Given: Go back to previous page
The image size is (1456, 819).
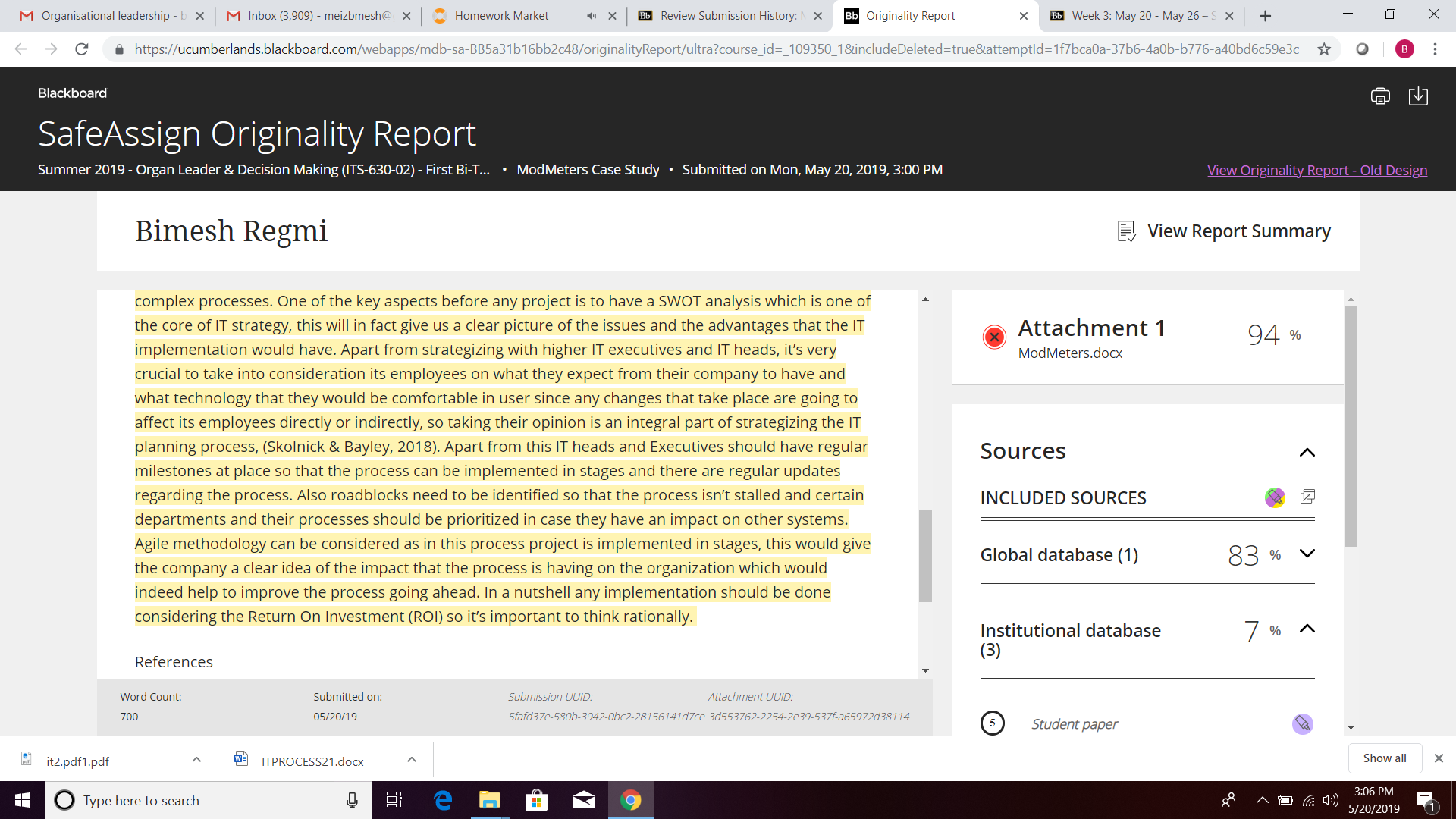Looking at the screenshot, I should pos(20,49).
